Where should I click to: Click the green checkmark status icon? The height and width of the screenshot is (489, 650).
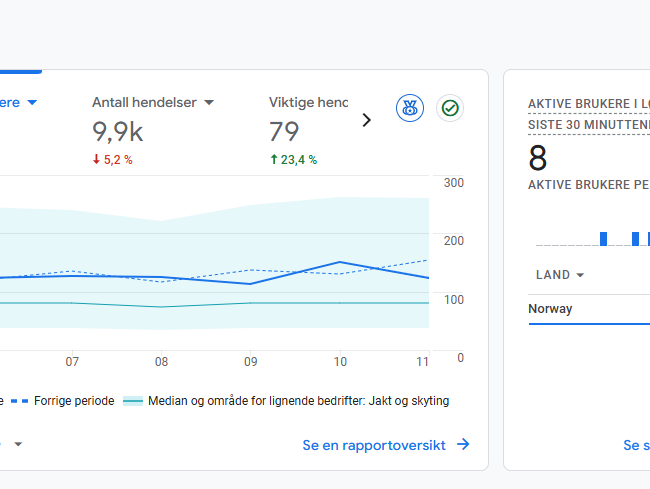tap(450, 108)
